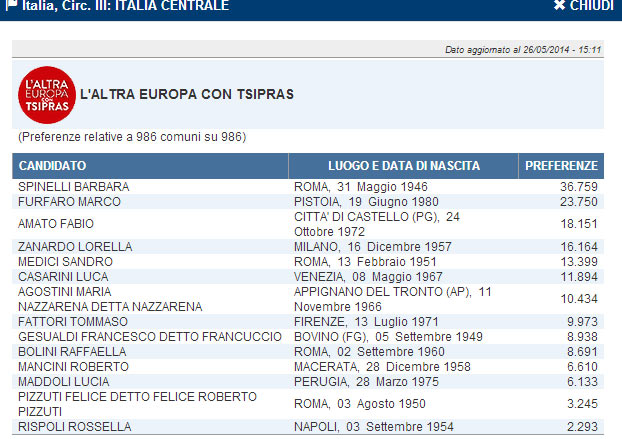Select the SPINELLI BARBARA row
Image resolution: width=622 pixels, height=439 pixels.
tap(60, 187)
